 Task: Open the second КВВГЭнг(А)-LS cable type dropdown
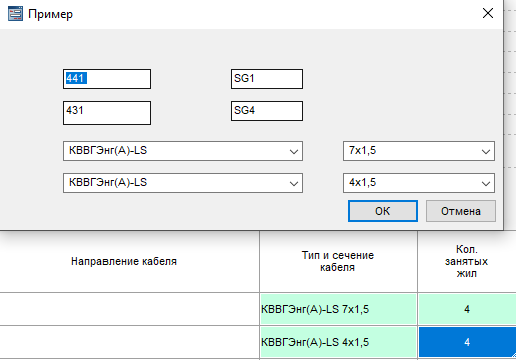click(183, 183)
